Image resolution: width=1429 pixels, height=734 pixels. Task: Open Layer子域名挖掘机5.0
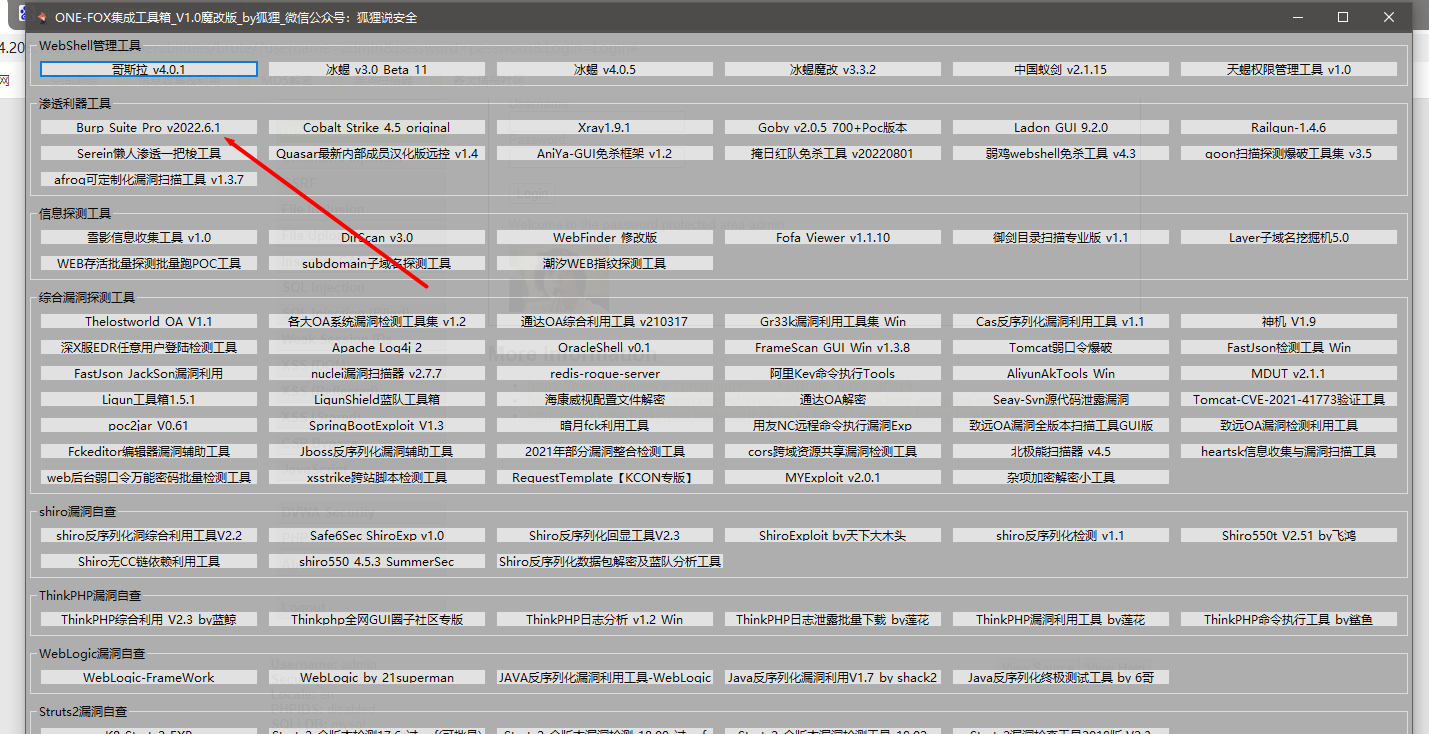coord(1289,238)
